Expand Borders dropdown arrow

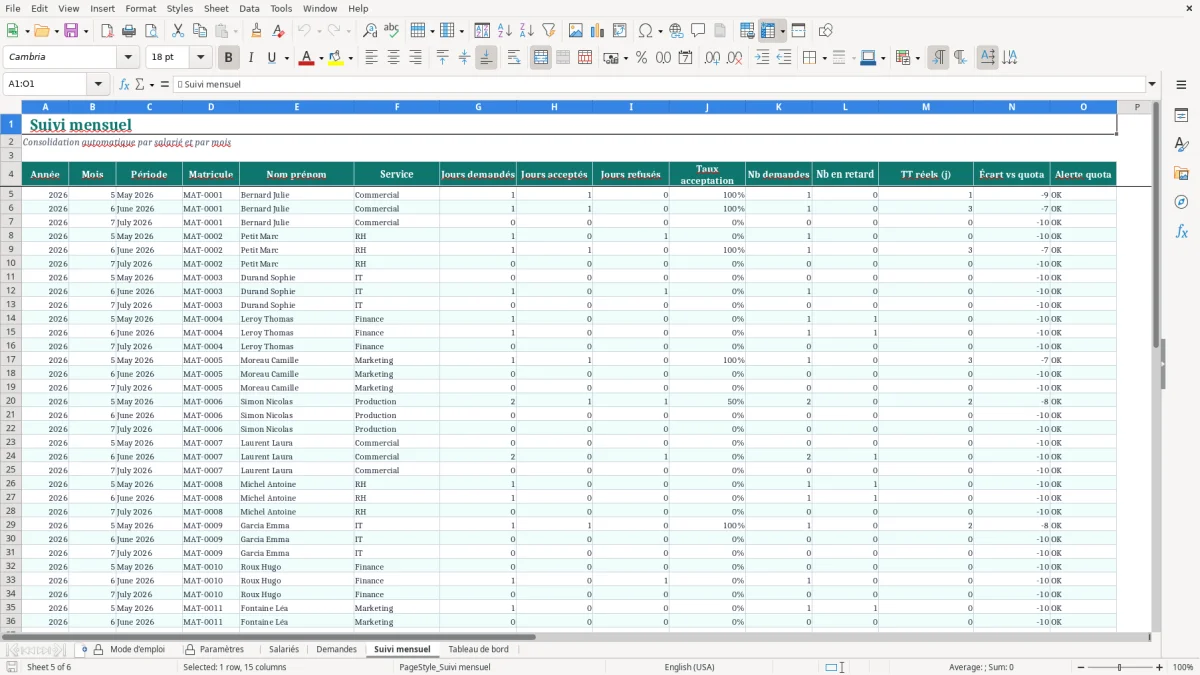(823, 58)
